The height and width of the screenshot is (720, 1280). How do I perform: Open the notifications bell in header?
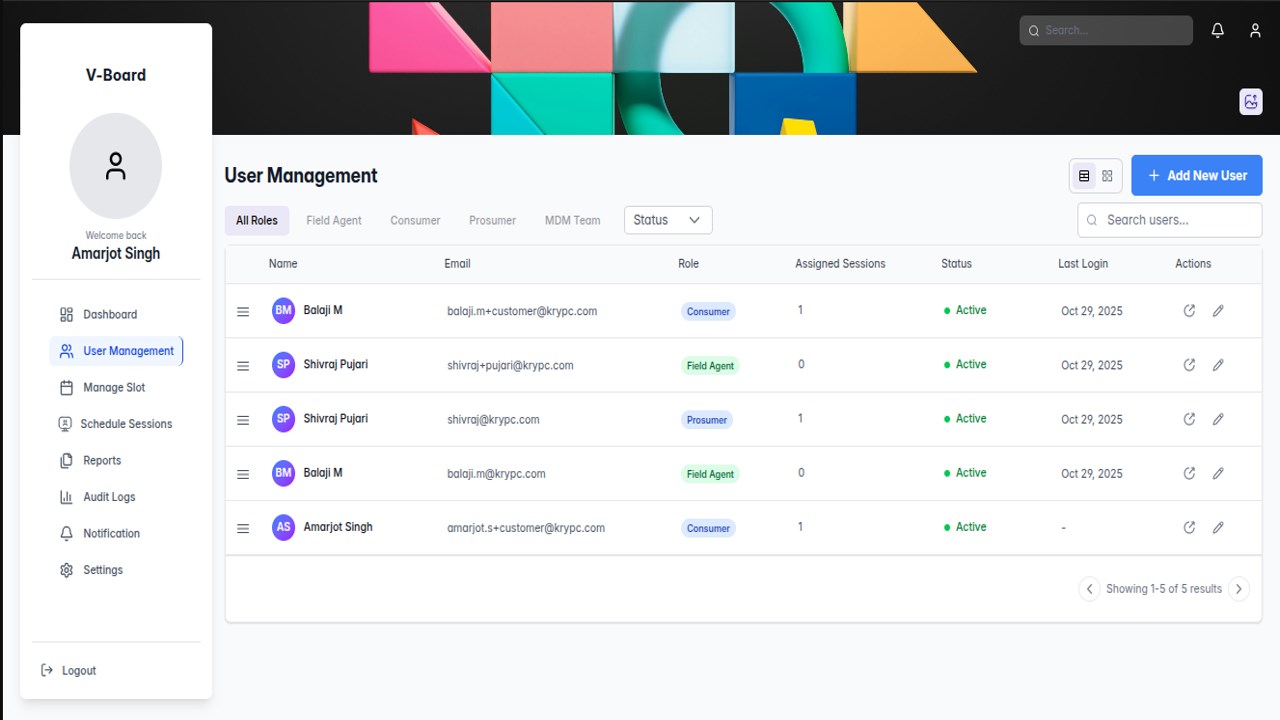tap(1217, 31)
